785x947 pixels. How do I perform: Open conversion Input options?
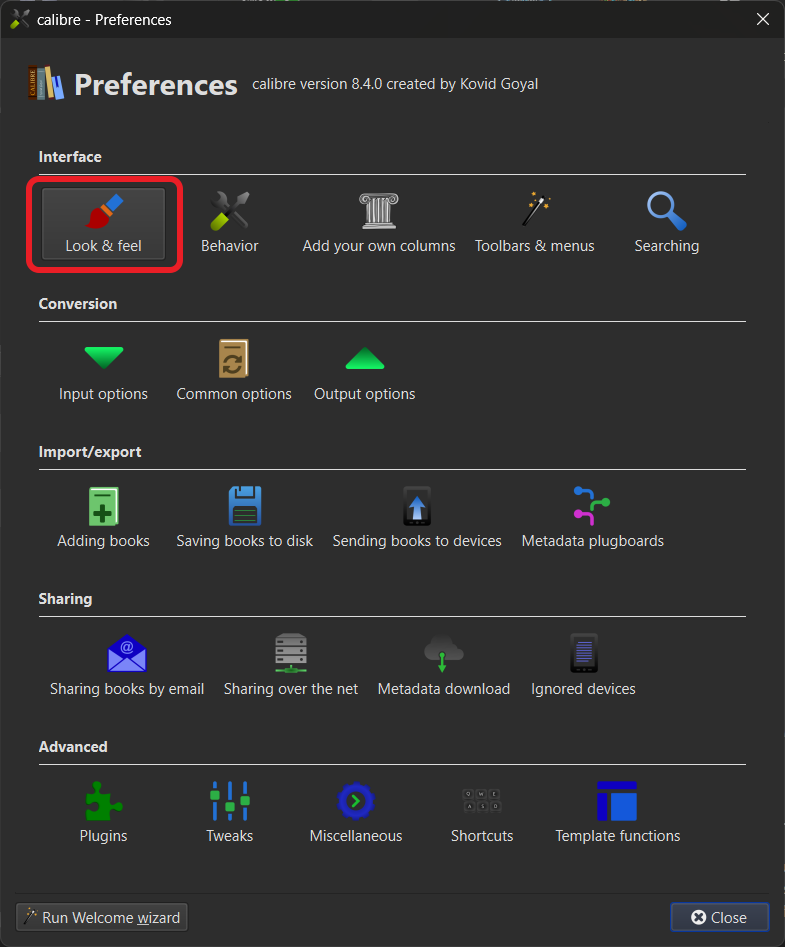tap(103, 371)
